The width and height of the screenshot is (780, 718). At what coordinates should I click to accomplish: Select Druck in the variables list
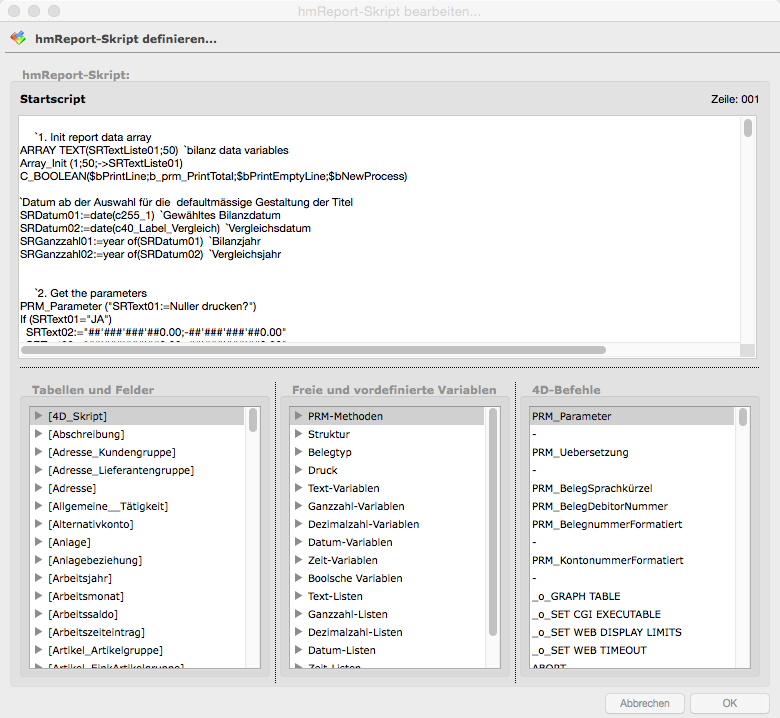click(322, 470)
